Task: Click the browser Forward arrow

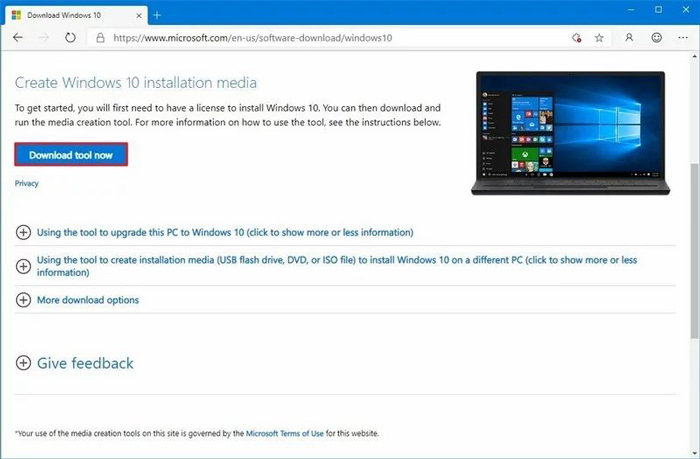Action: (44, 37)
